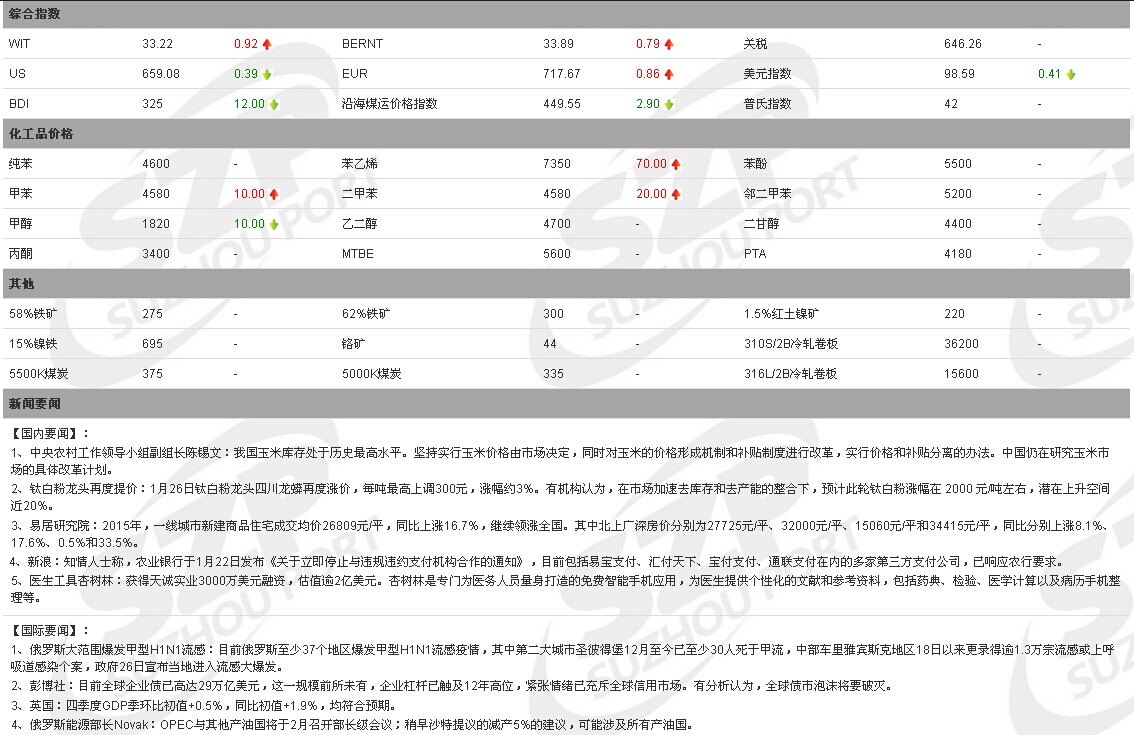Click the red up arrow beside 苯乙烯 70.00

tap(676, 164)
